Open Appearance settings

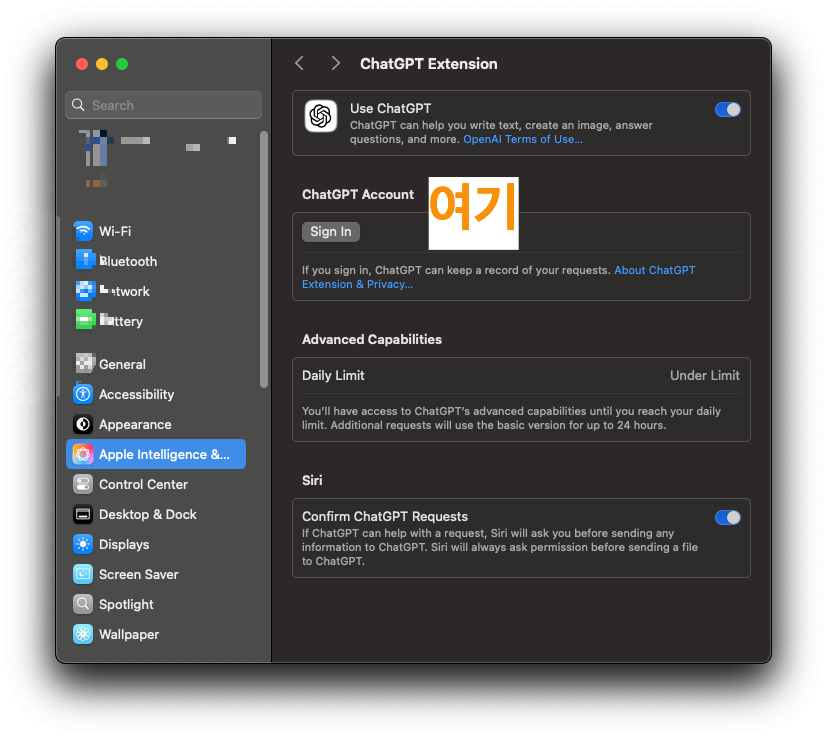click(x=156, y=424)
